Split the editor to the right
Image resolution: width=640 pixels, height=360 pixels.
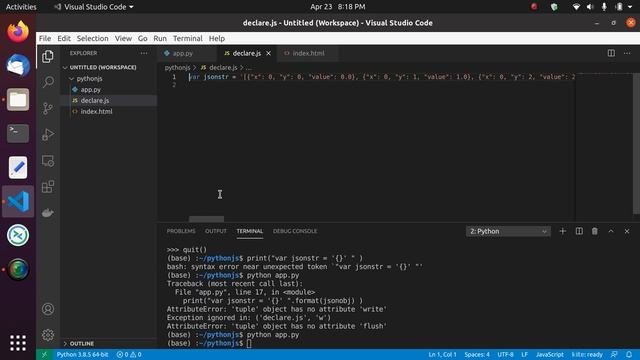pyautogui.click(x=611, y=53)
